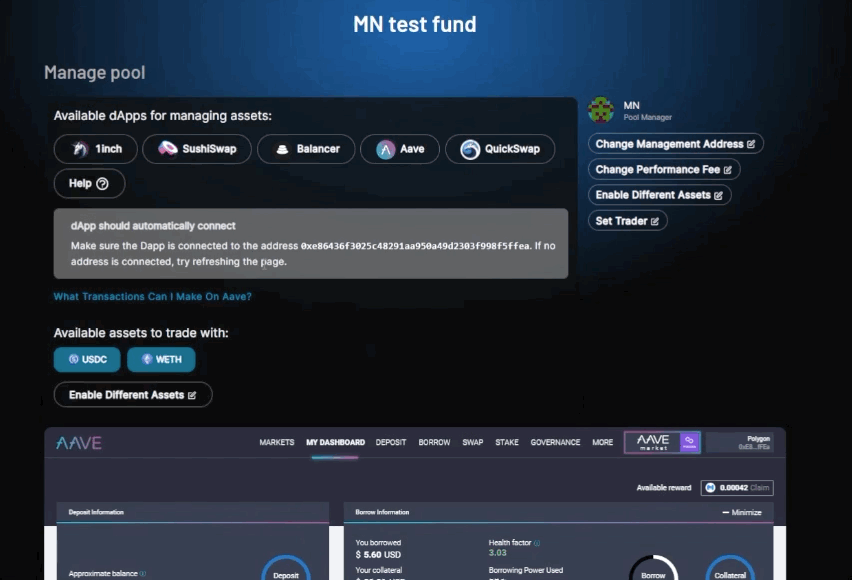Click the 1inch unicorn logo icon
852x580 pixels.
click(80, 149)
